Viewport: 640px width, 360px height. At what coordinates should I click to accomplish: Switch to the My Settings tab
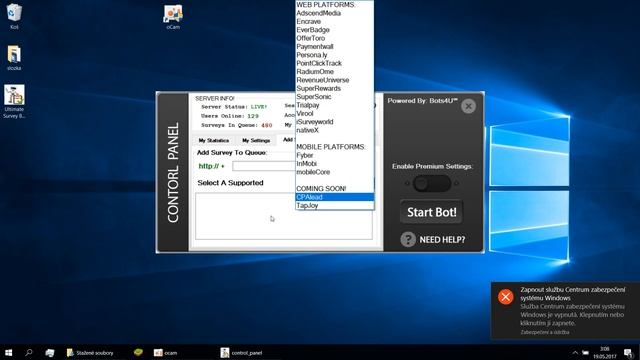tap(256, 140)
